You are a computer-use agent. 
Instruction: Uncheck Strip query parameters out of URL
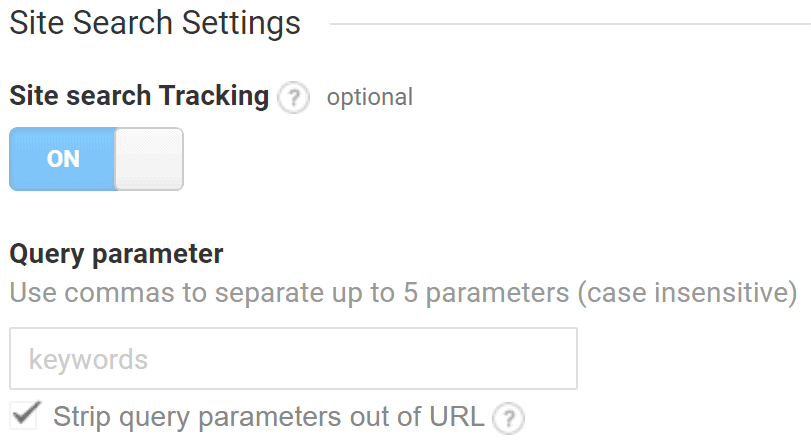[24, 415]
